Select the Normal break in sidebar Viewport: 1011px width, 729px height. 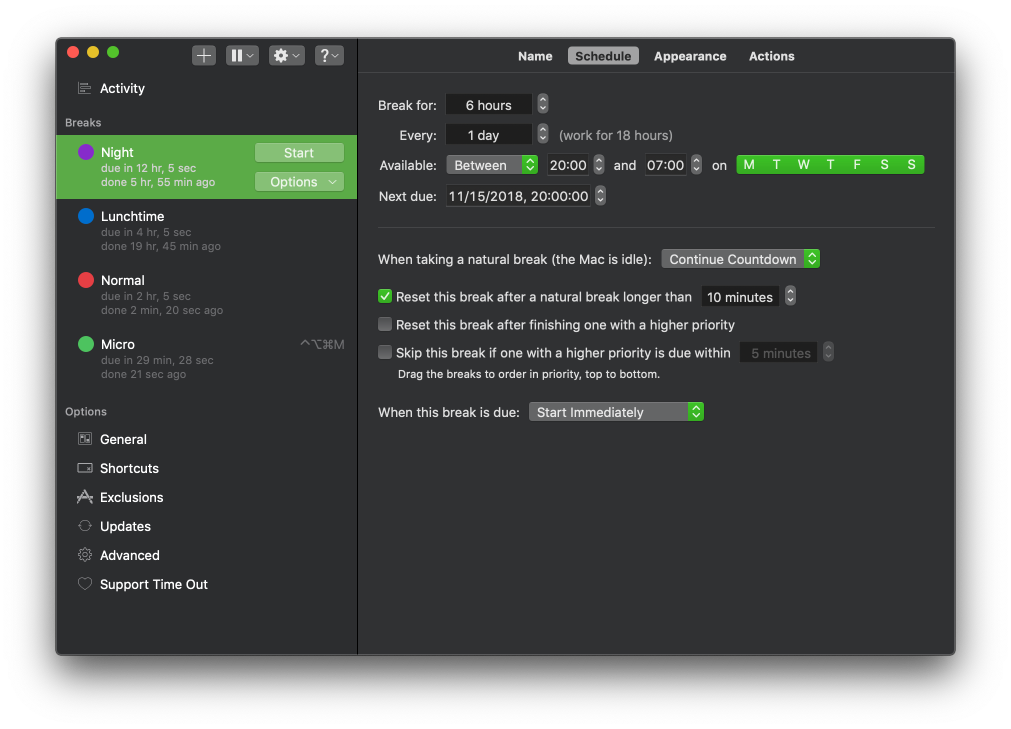tap(206, 295)
